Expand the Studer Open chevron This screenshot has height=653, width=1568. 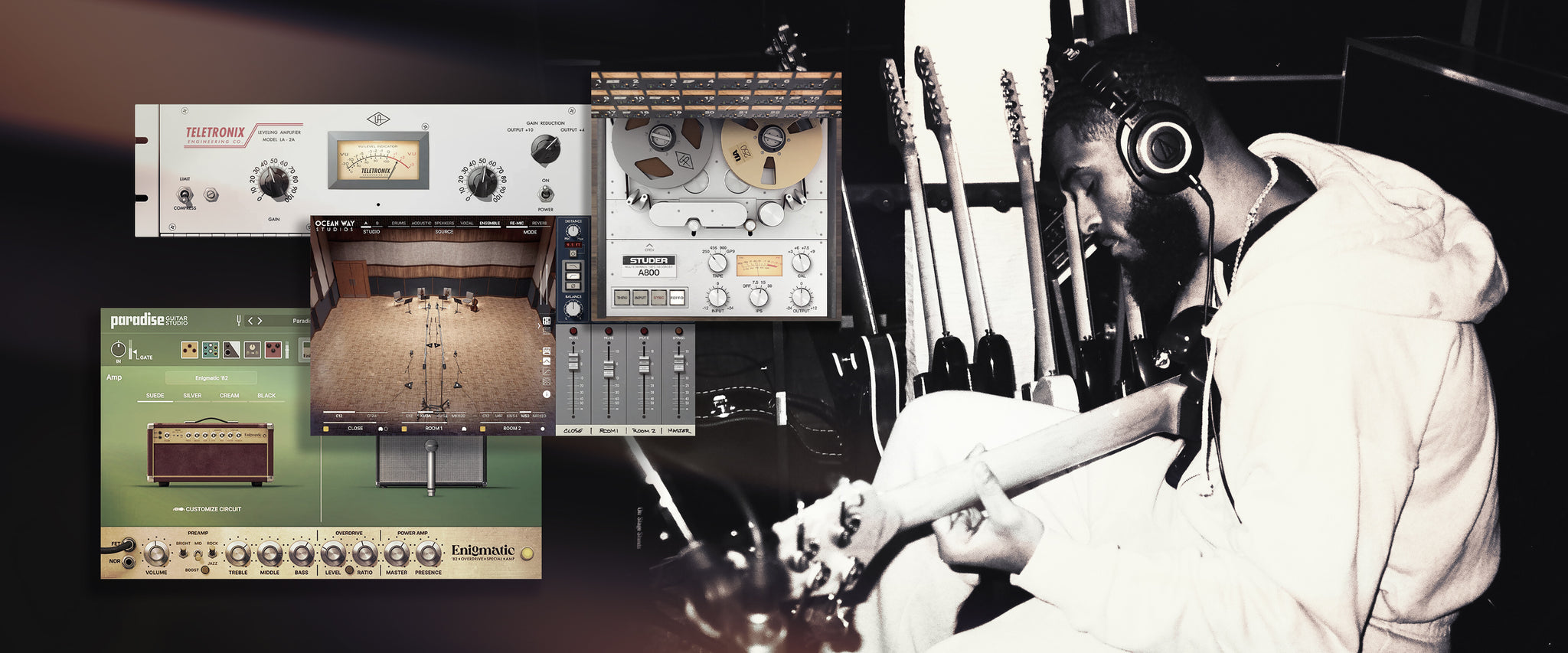click(649, 246)
